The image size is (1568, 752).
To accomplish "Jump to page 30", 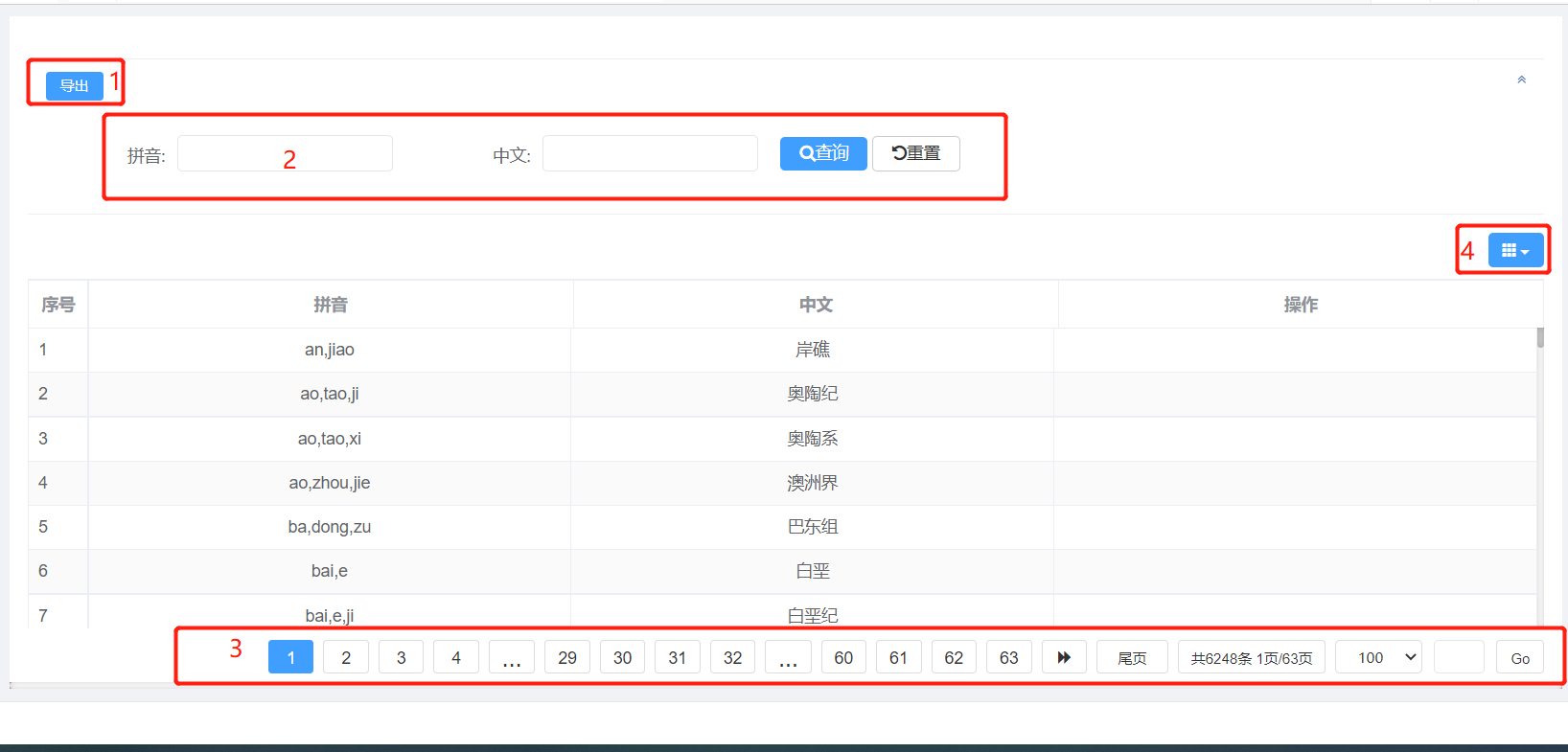I will (x=622, y=657).
